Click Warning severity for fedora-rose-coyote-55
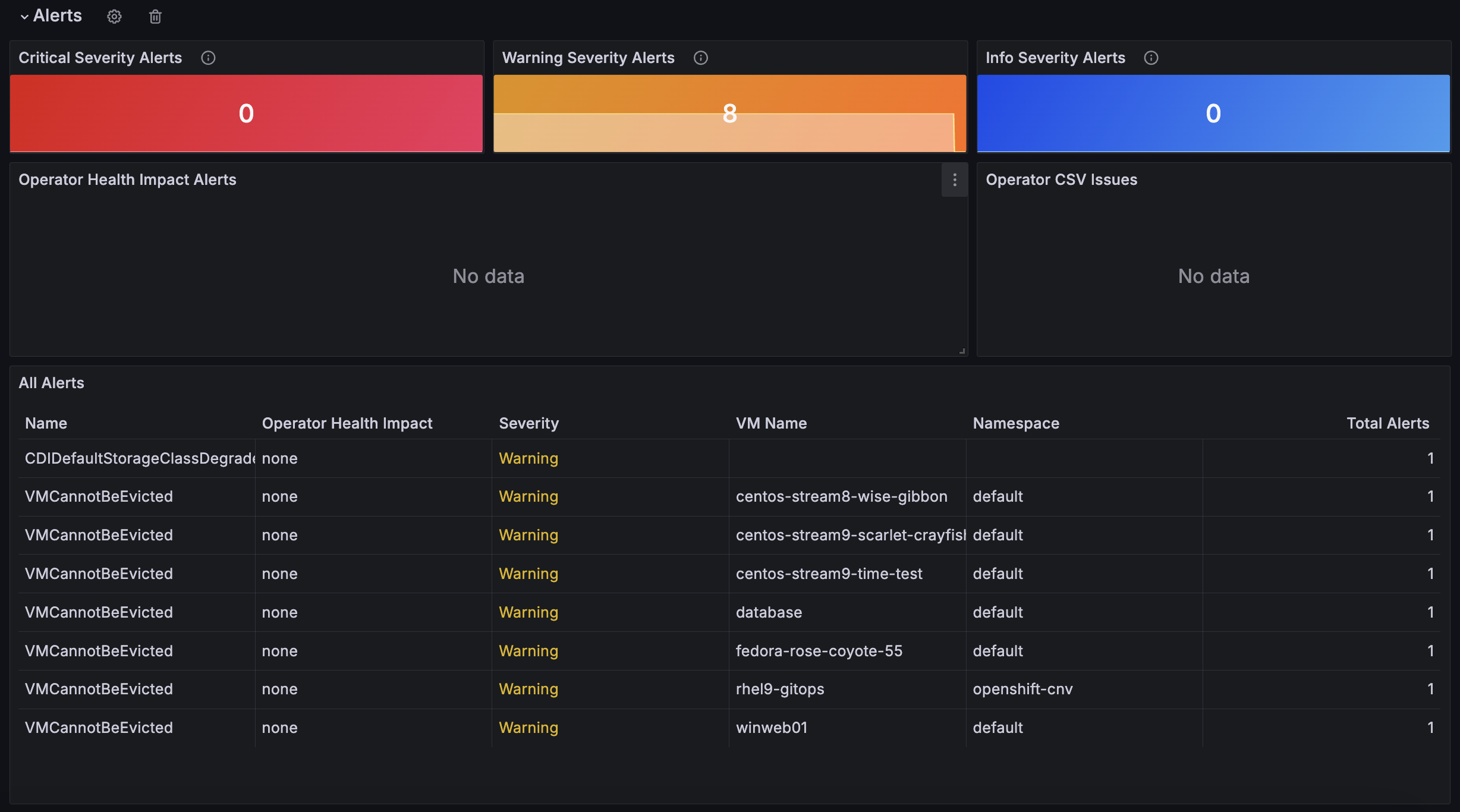Image resolution: width=1460 pixels, height=812 pixels. [528, 649]
